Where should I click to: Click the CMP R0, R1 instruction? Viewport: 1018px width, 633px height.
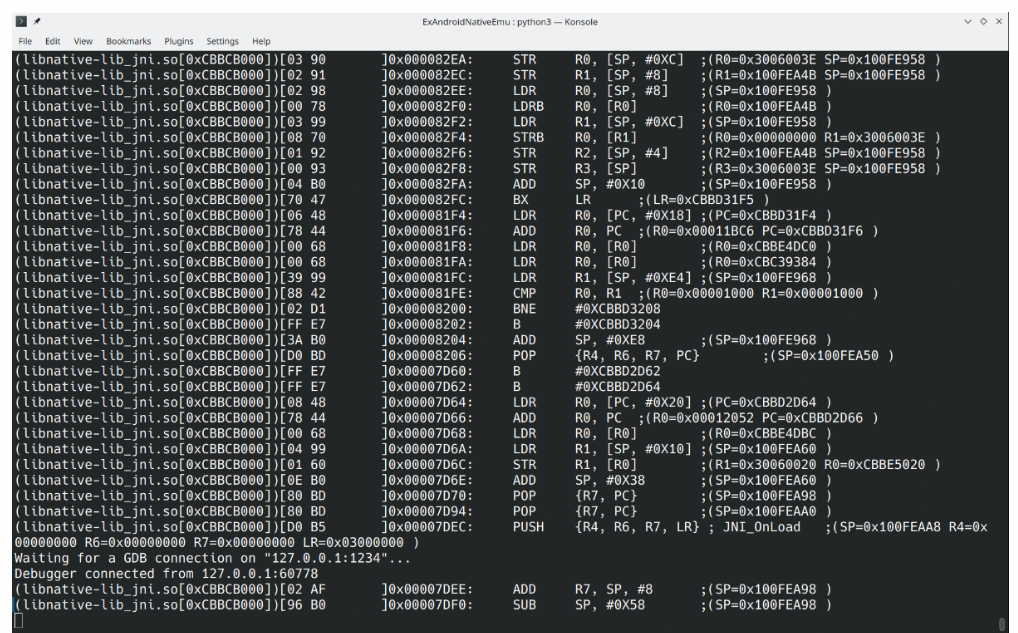coord(567,293)
